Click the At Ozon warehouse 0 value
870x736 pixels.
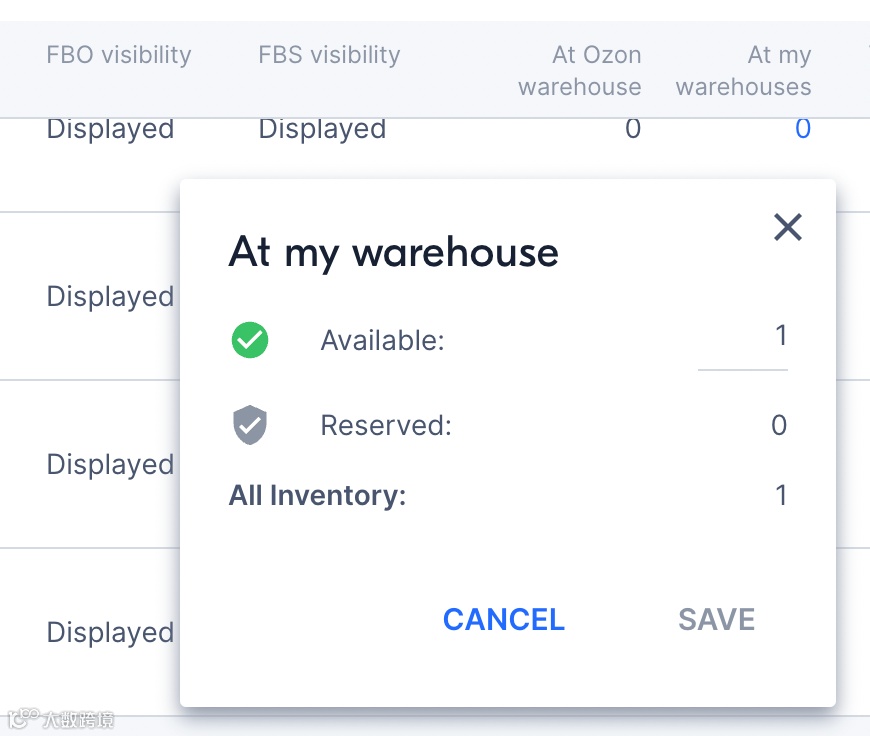632,129
